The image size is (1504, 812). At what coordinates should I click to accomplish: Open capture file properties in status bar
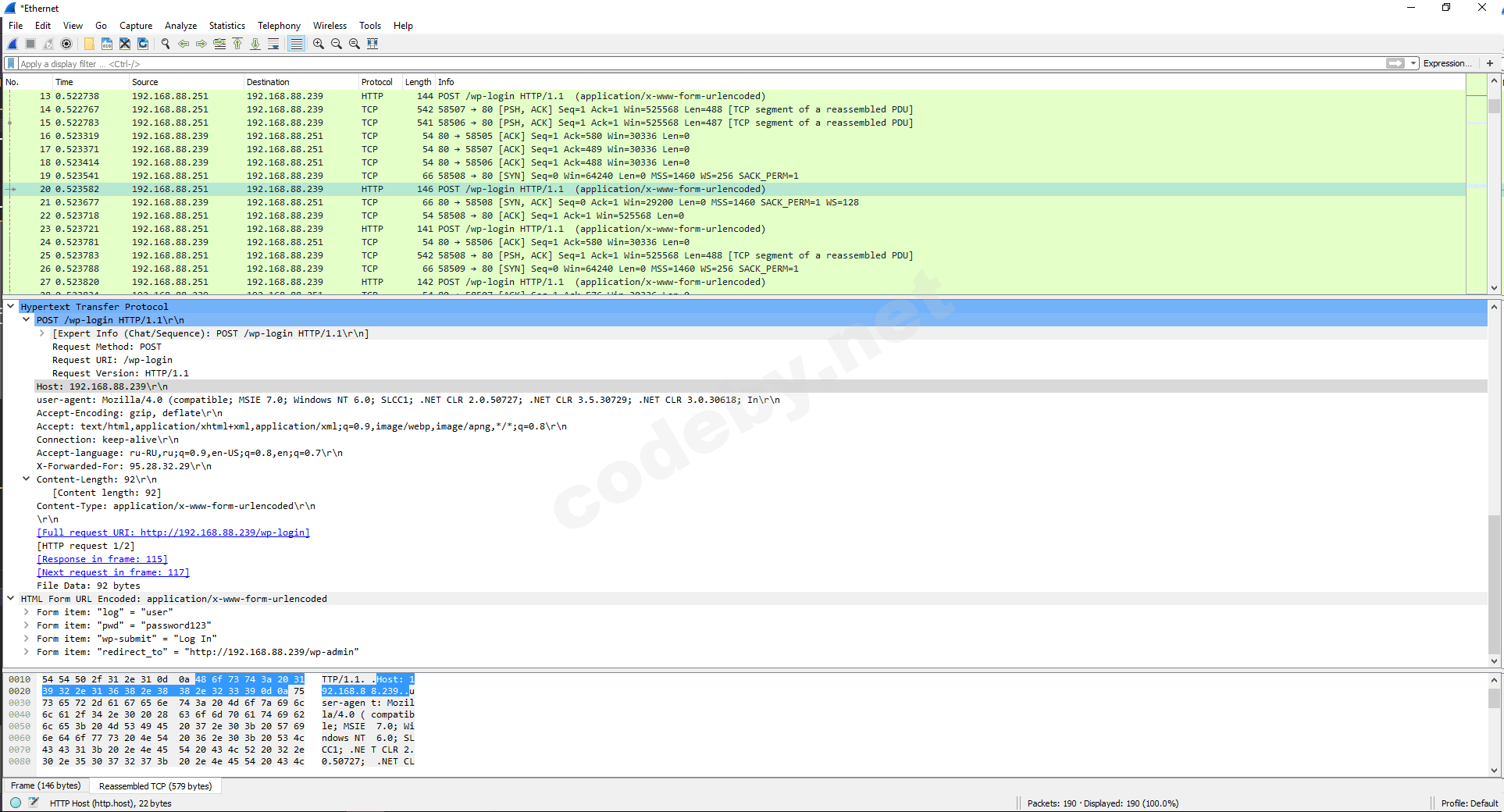click(x=34, y=803)
